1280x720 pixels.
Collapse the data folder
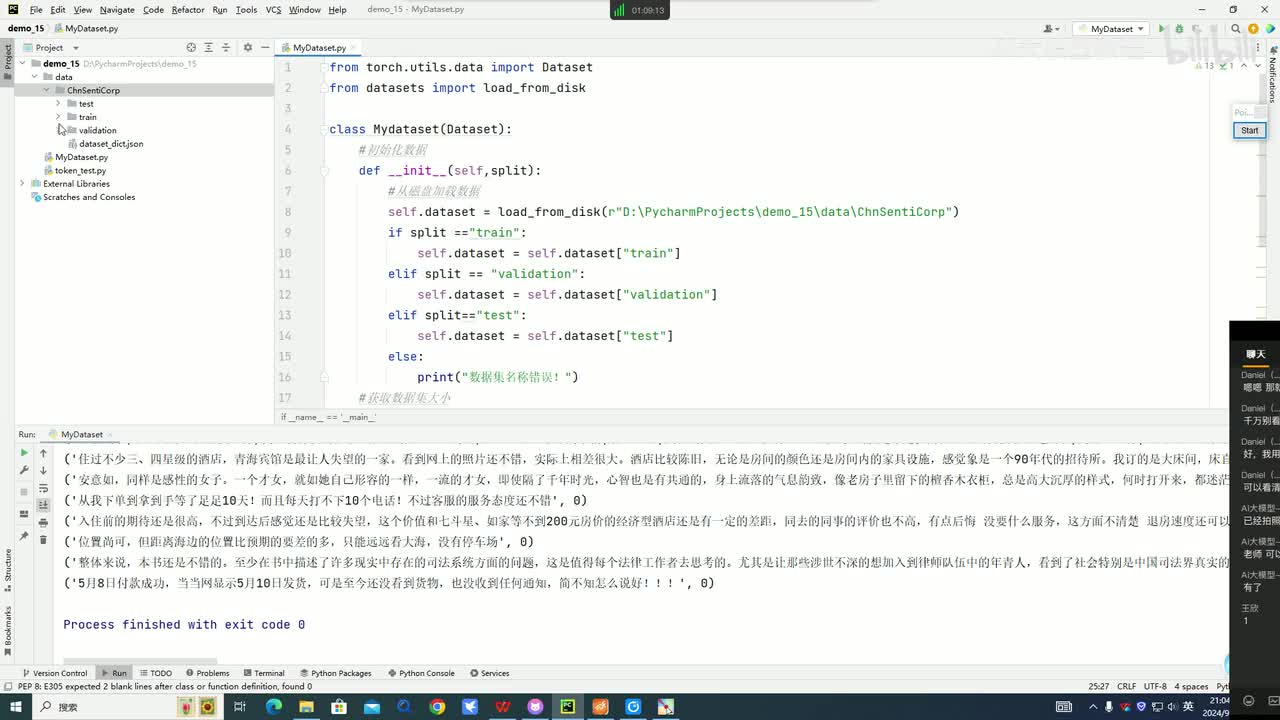pos(34,77)
